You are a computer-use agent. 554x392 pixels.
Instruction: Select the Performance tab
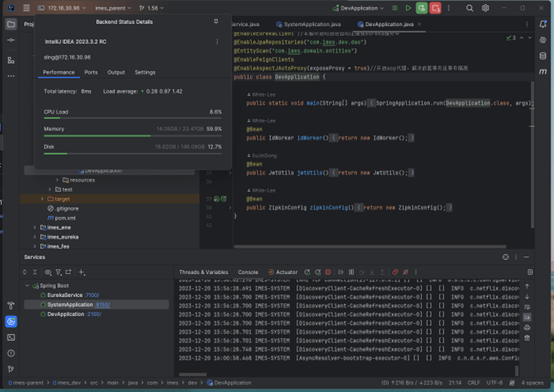[59, 72]
